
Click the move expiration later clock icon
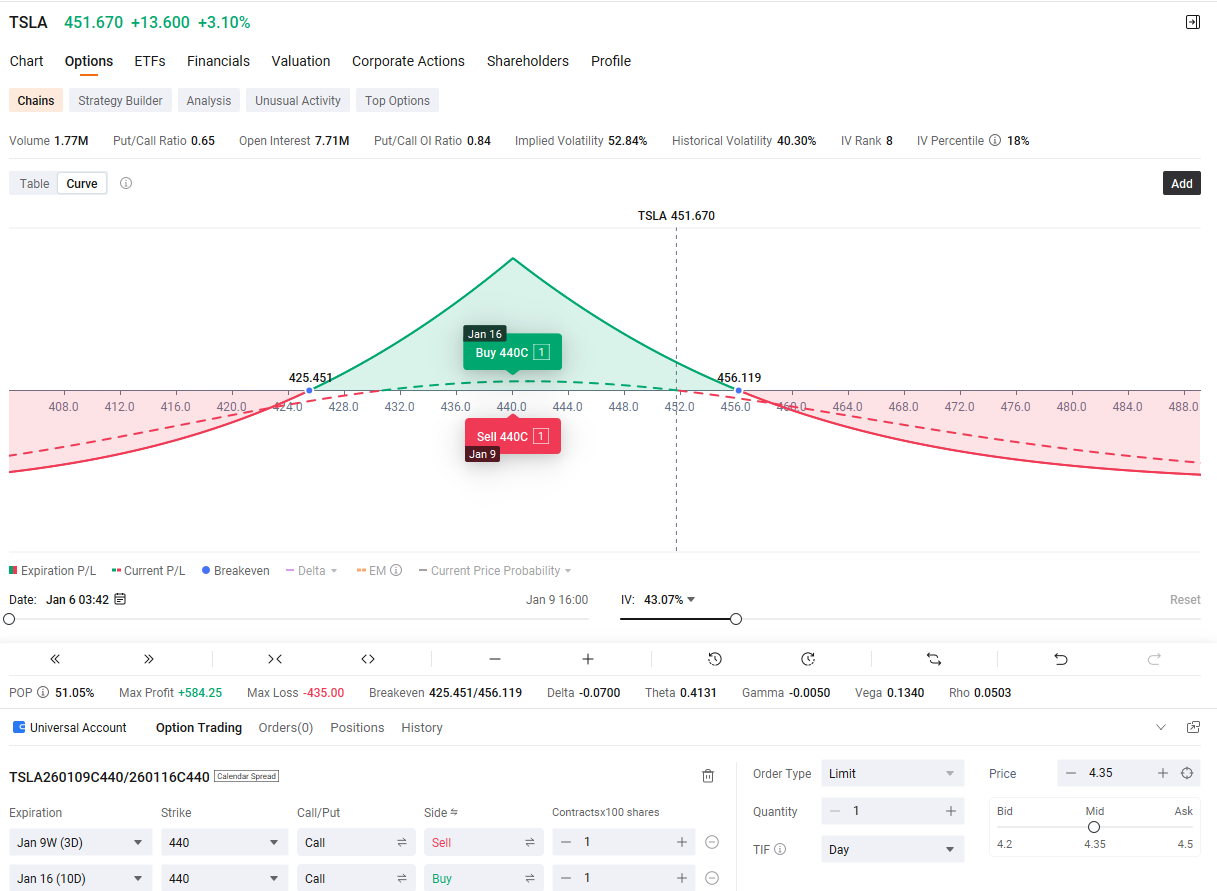coord(808,659)
